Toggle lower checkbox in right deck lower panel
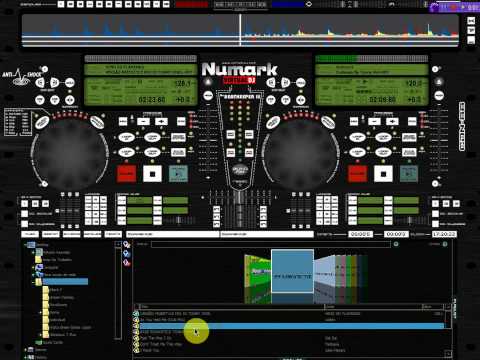 point(435,224)
